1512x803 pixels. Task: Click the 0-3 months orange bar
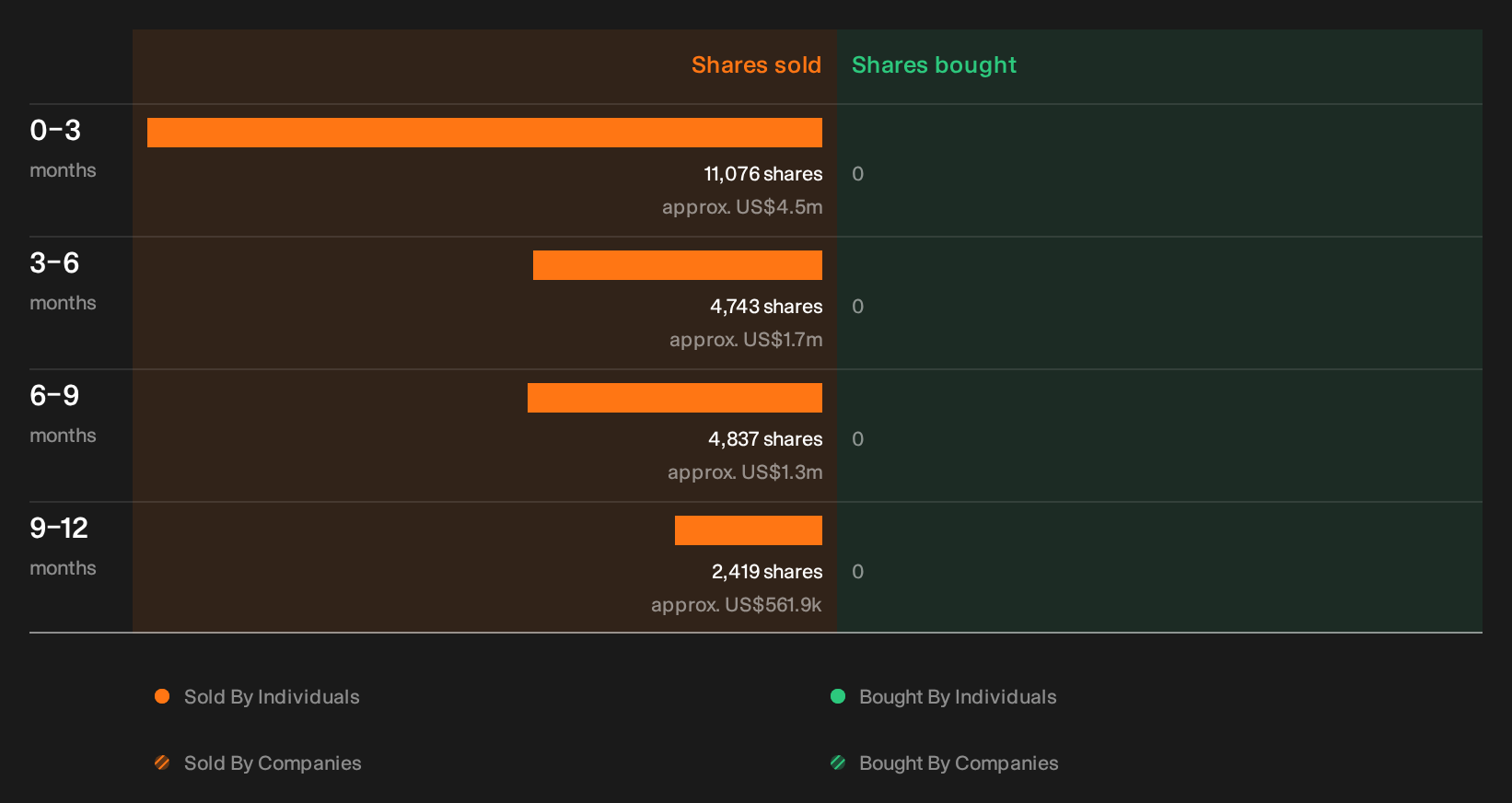(484, 133)
